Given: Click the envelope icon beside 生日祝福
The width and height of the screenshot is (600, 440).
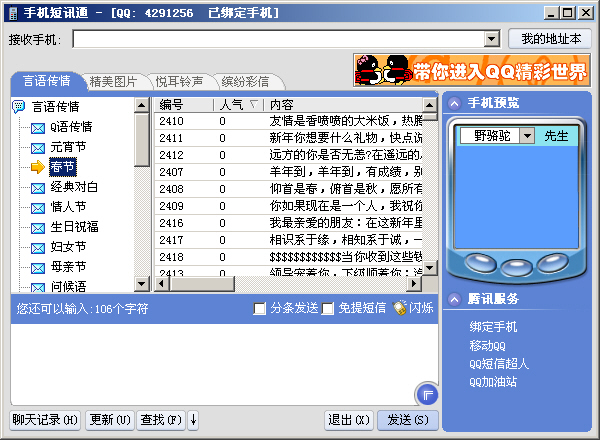Looking at the screenshot, I should coord(38,228).
